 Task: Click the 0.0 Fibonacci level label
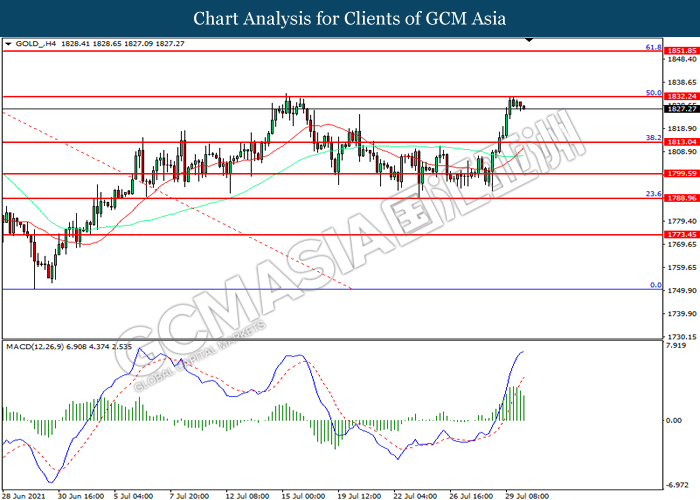(656, 285)
